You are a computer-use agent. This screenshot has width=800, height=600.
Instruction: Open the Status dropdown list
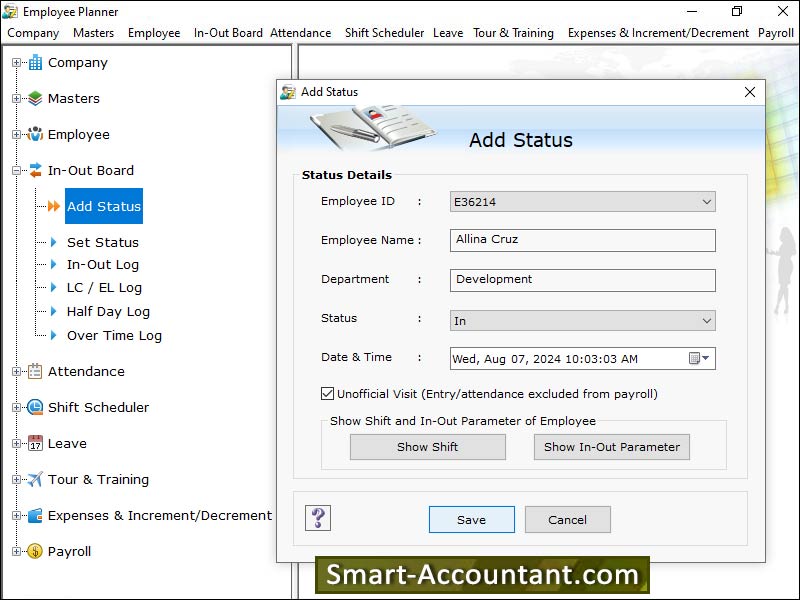707,321
